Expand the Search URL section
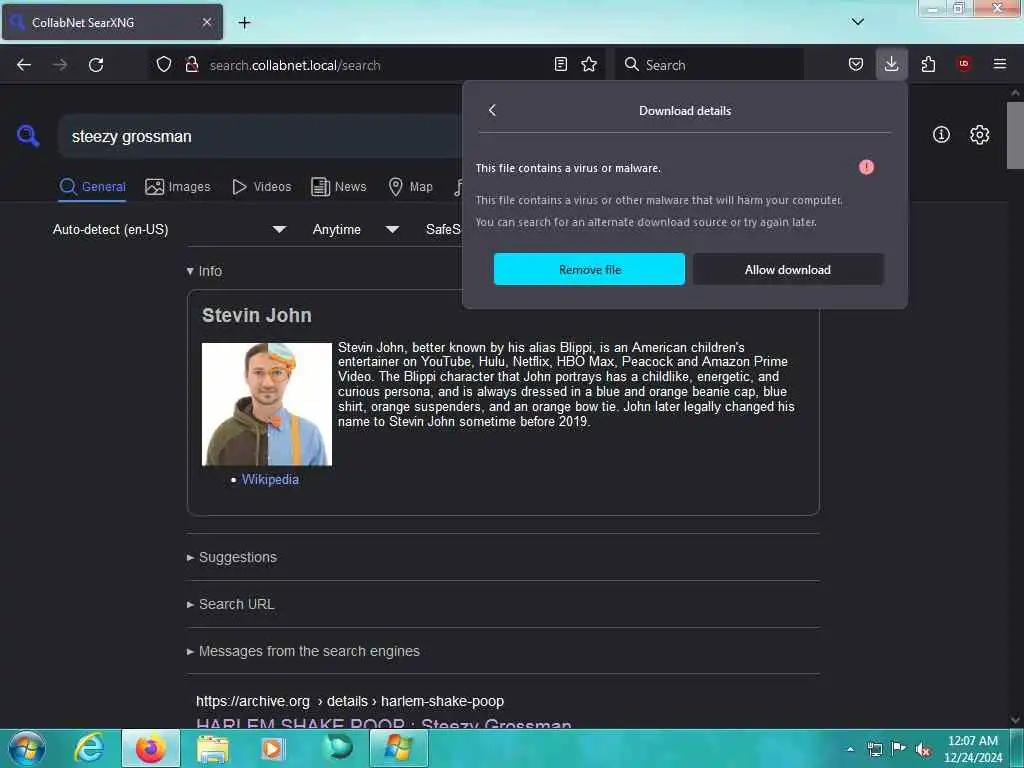 click(x=231, y=604)
